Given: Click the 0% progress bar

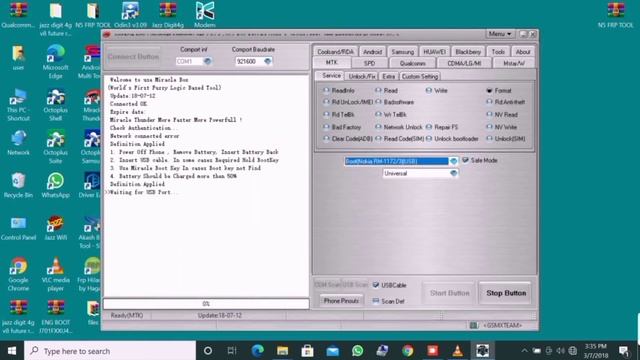Looking at the screenshot, I should tap(206, 304).
